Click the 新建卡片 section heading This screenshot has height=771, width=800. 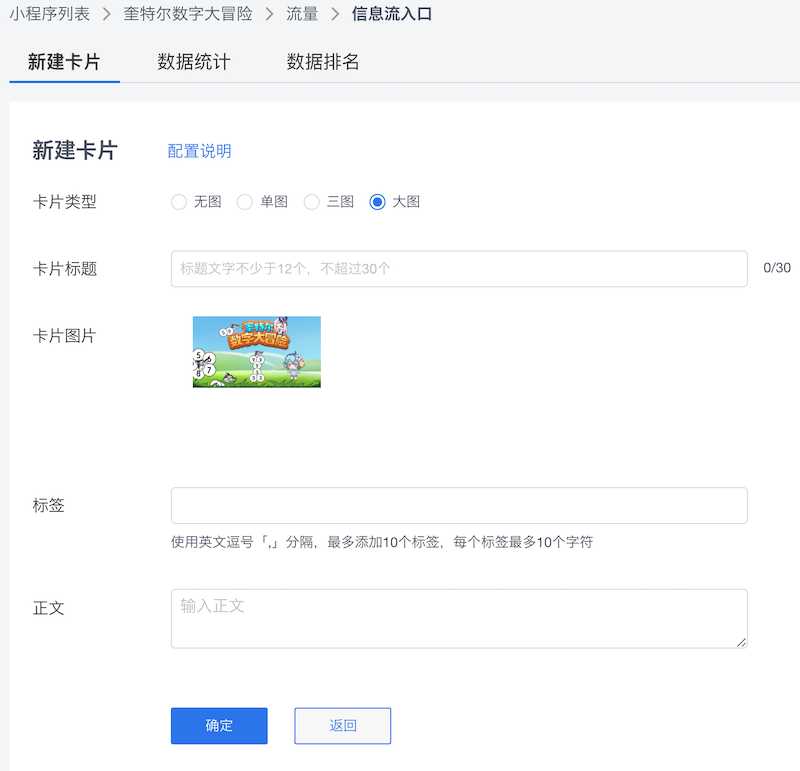pos(75,151)
